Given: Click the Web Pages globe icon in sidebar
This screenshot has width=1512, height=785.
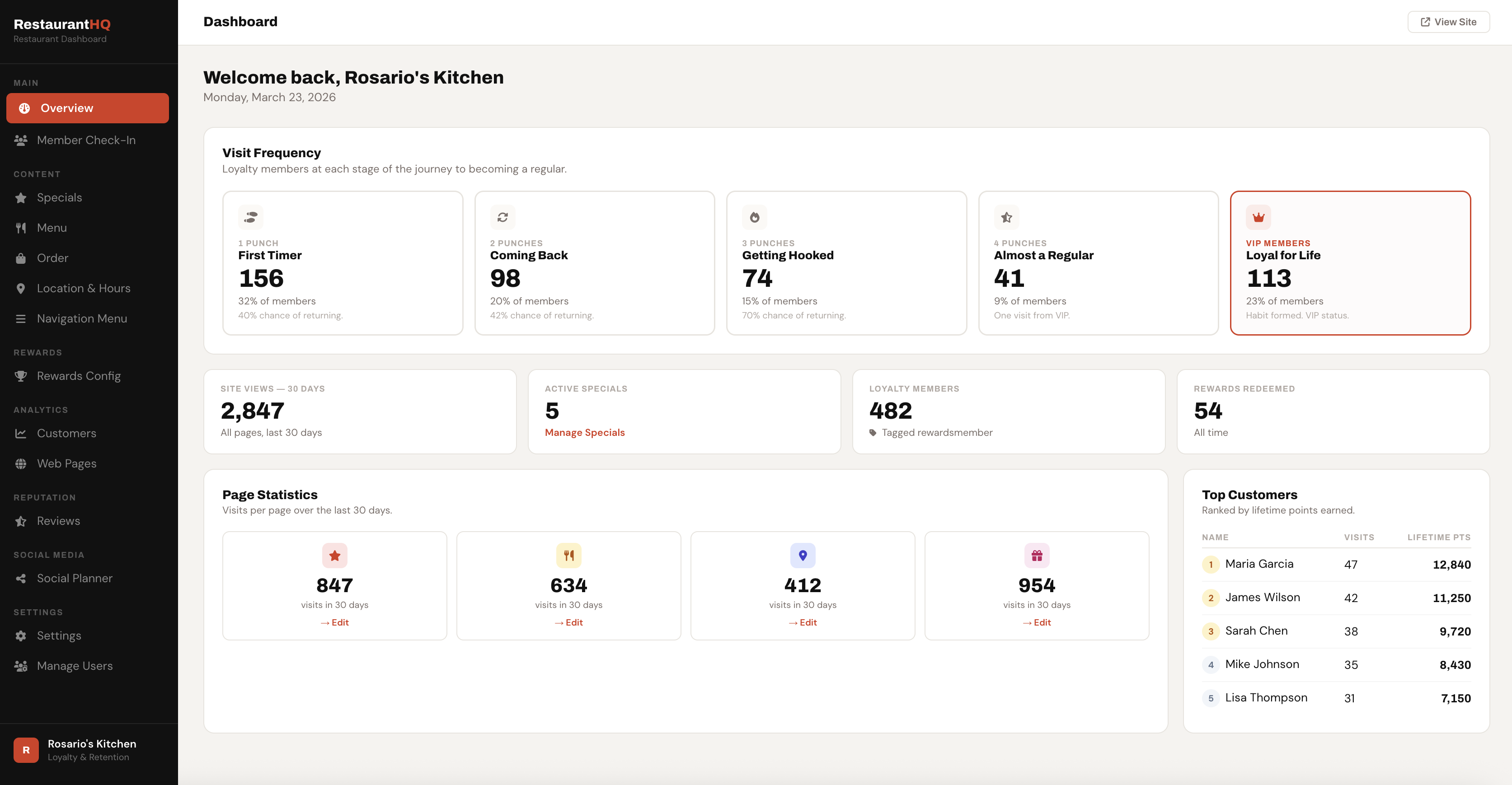Looking at the screenshot, I should 21,463.
